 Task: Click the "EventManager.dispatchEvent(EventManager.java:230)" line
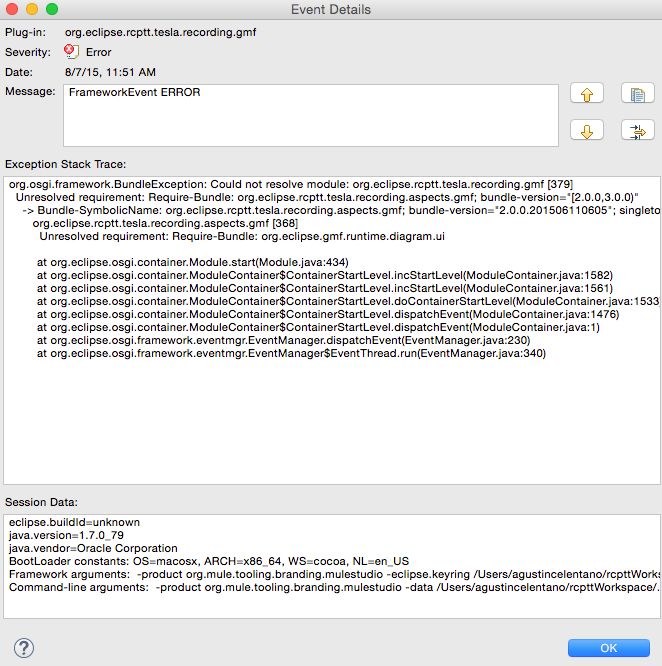(x=284, y=340)
